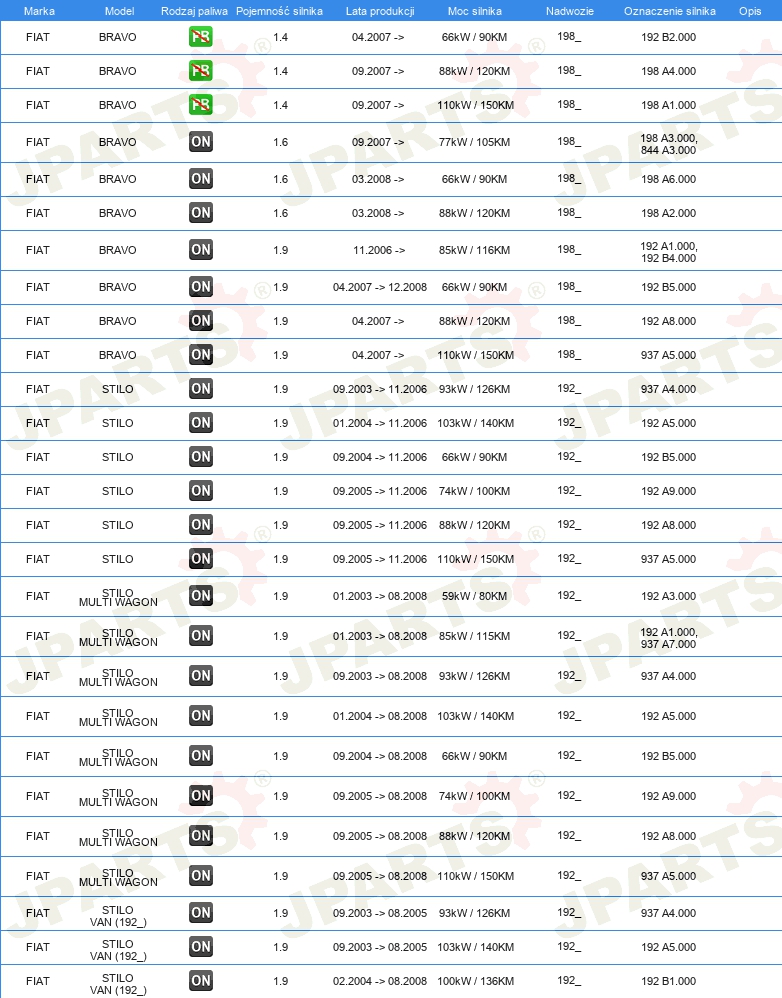Click the ON icon in the 01.2004 -> 08.2008 row

click(200, 716)
